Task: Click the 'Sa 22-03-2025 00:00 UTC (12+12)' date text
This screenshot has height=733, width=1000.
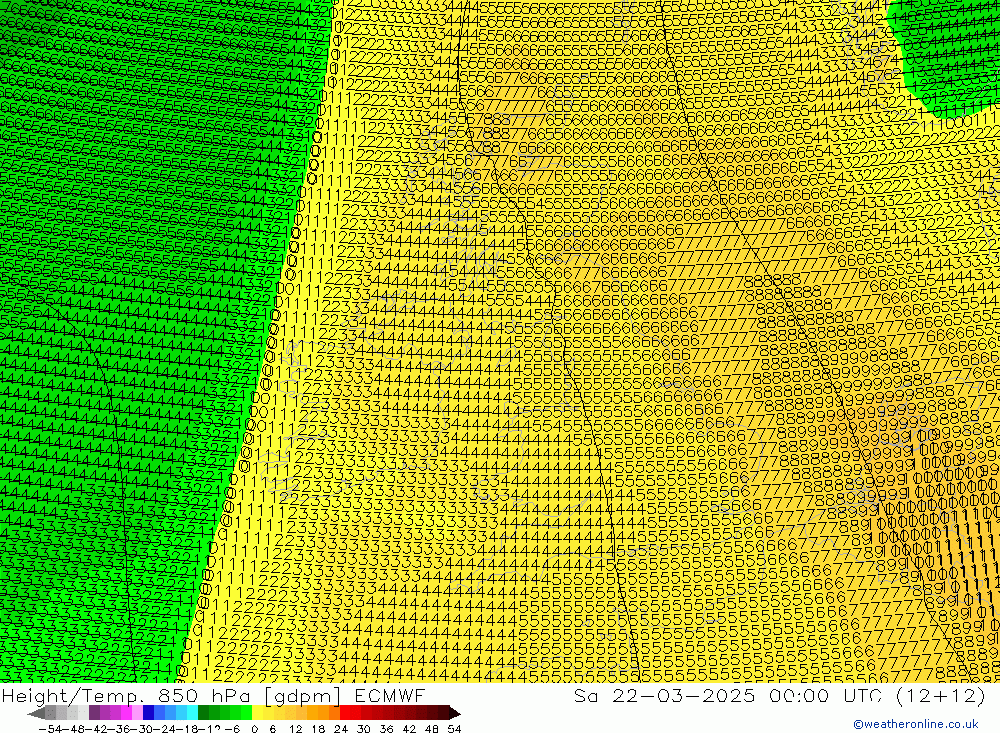Action: click(779, 695)
